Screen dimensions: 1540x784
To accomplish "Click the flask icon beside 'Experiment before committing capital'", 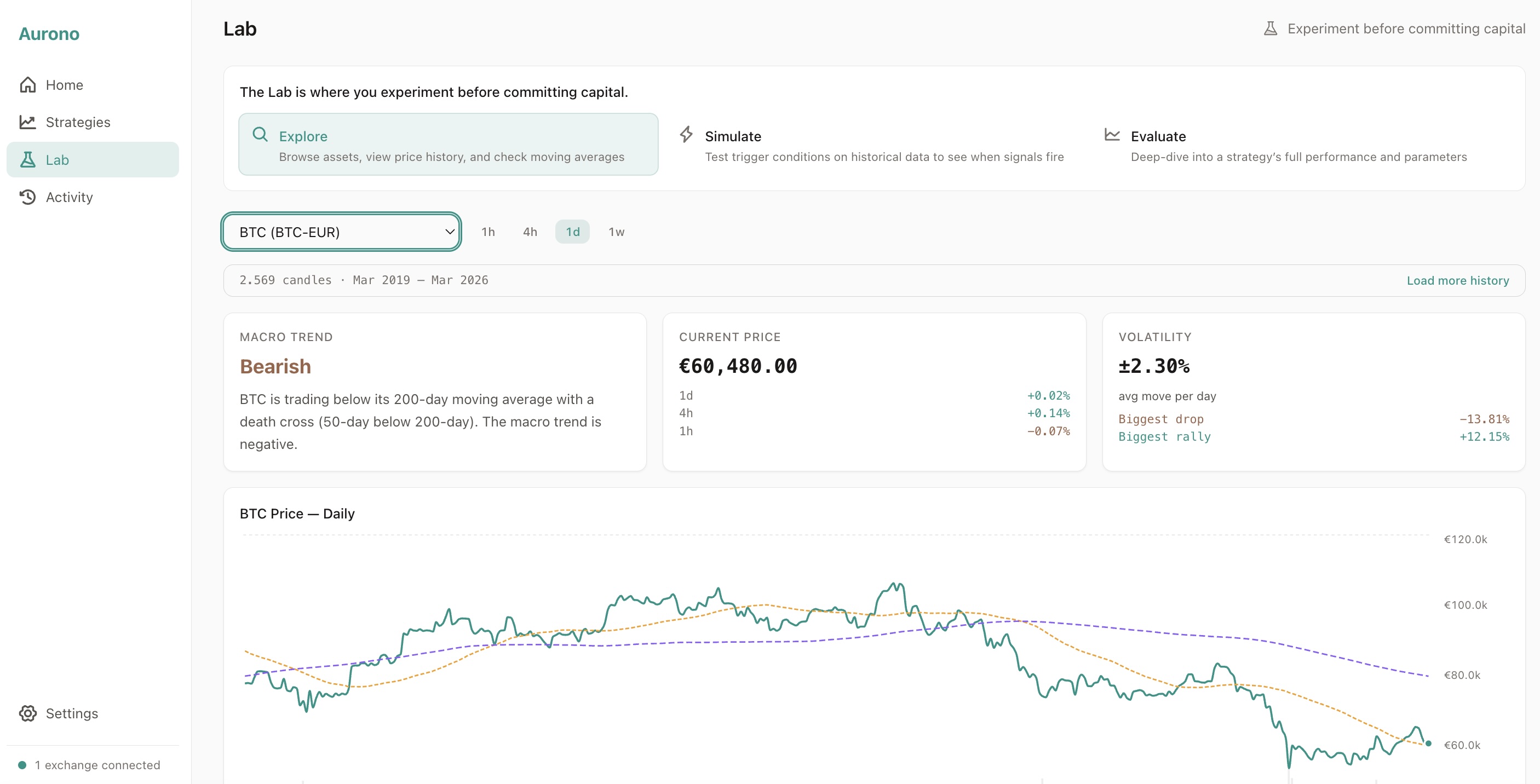I will click(1271, 27).
